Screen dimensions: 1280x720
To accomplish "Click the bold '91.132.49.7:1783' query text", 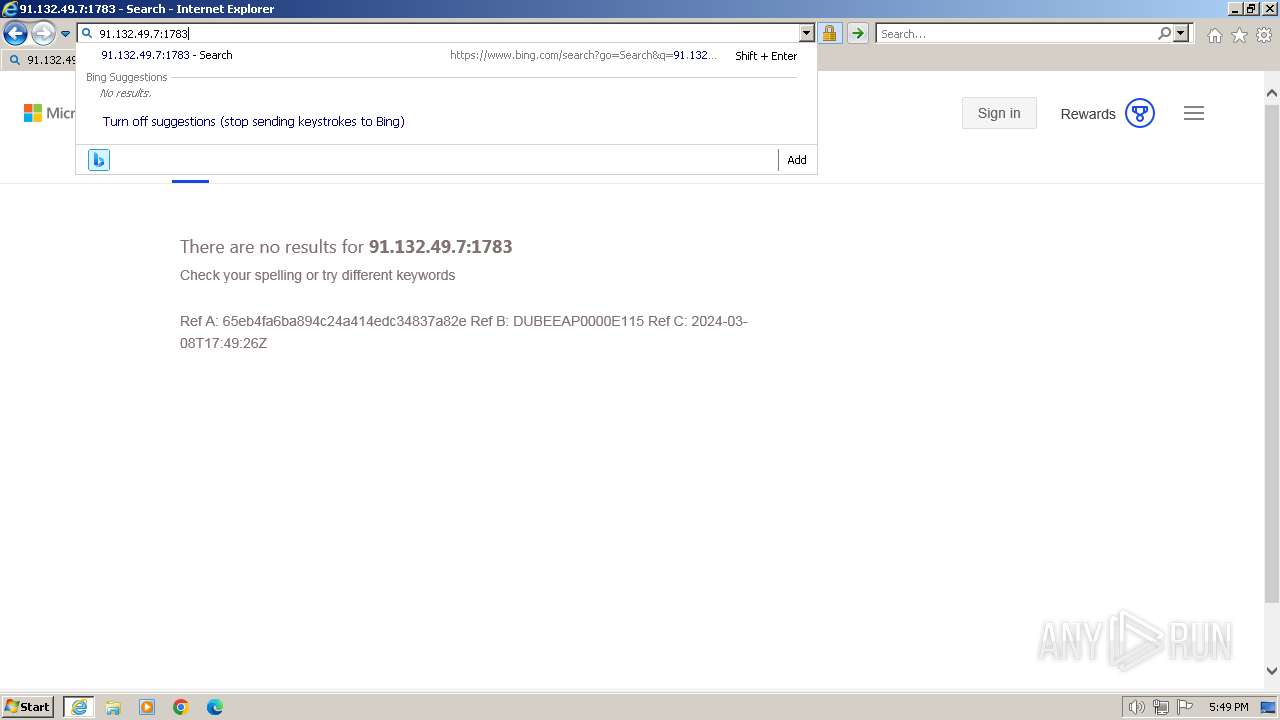I will click(440, 246).
